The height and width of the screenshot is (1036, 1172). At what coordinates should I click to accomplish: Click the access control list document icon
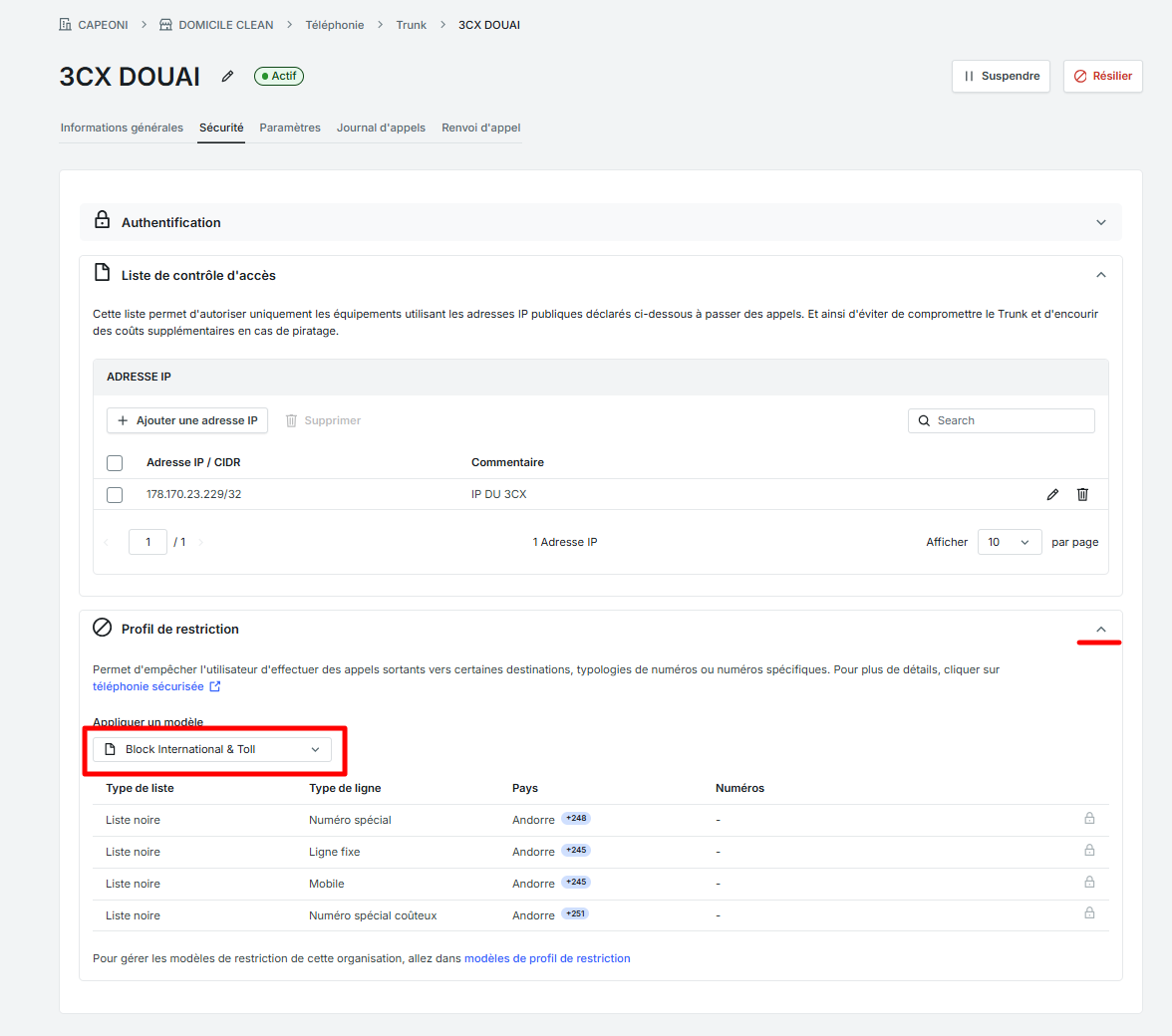pos(103,273)
